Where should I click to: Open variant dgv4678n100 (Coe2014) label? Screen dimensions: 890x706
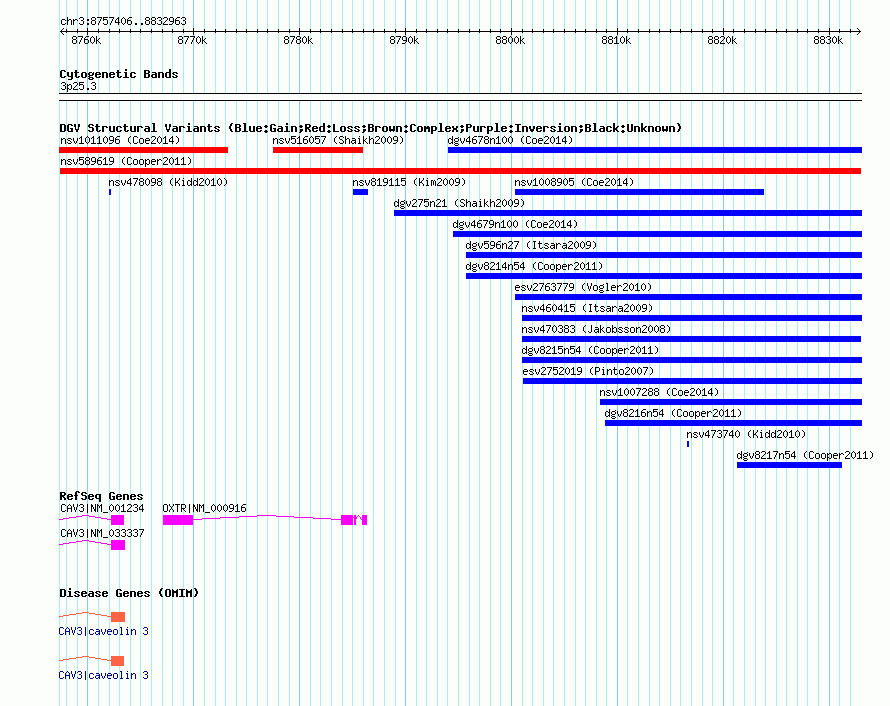[510, 140]
